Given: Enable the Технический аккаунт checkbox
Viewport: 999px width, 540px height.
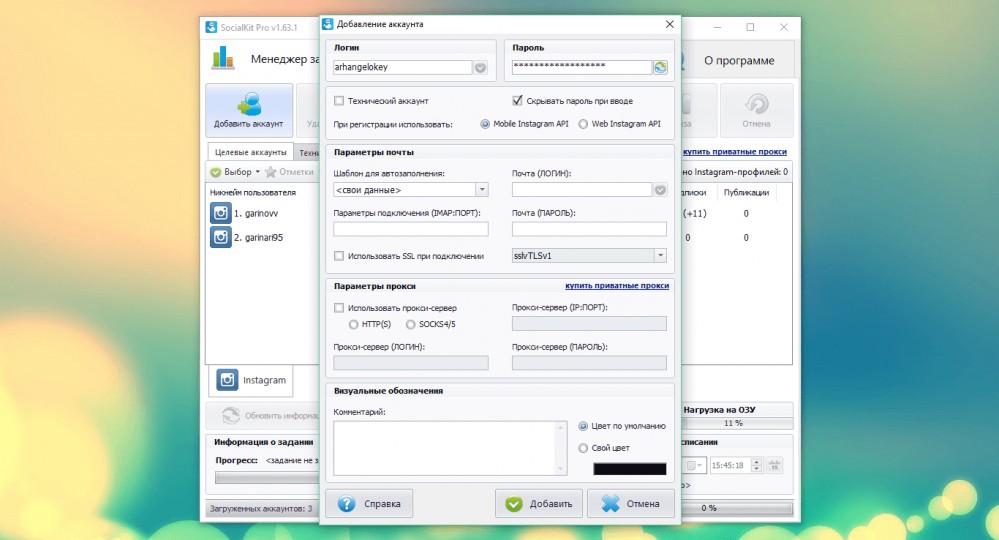Looking at the screenshot, I should click(339, 101).
